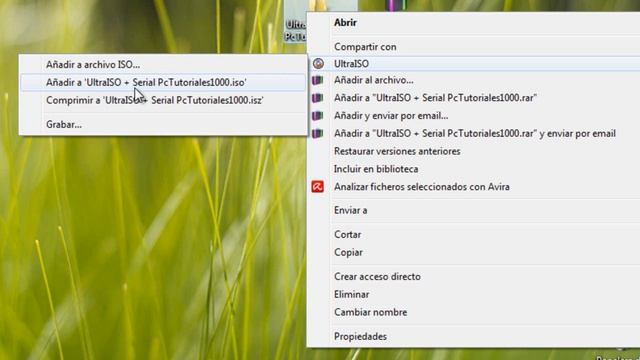The width and height of the screenshot is (640, 360).
Task: Expand the 'Compartir con' submenu
Action: 474,47
